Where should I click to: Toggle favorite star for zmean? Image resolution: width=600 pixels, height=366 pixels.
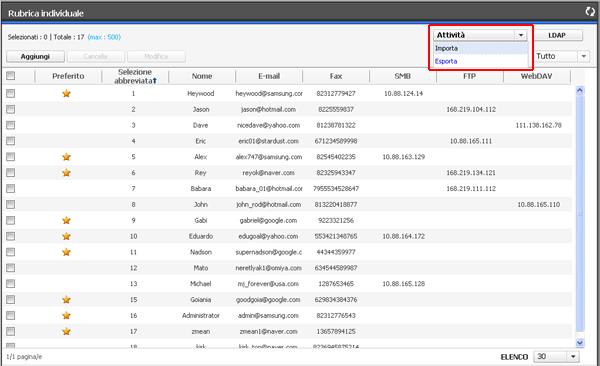coord(66,331)
